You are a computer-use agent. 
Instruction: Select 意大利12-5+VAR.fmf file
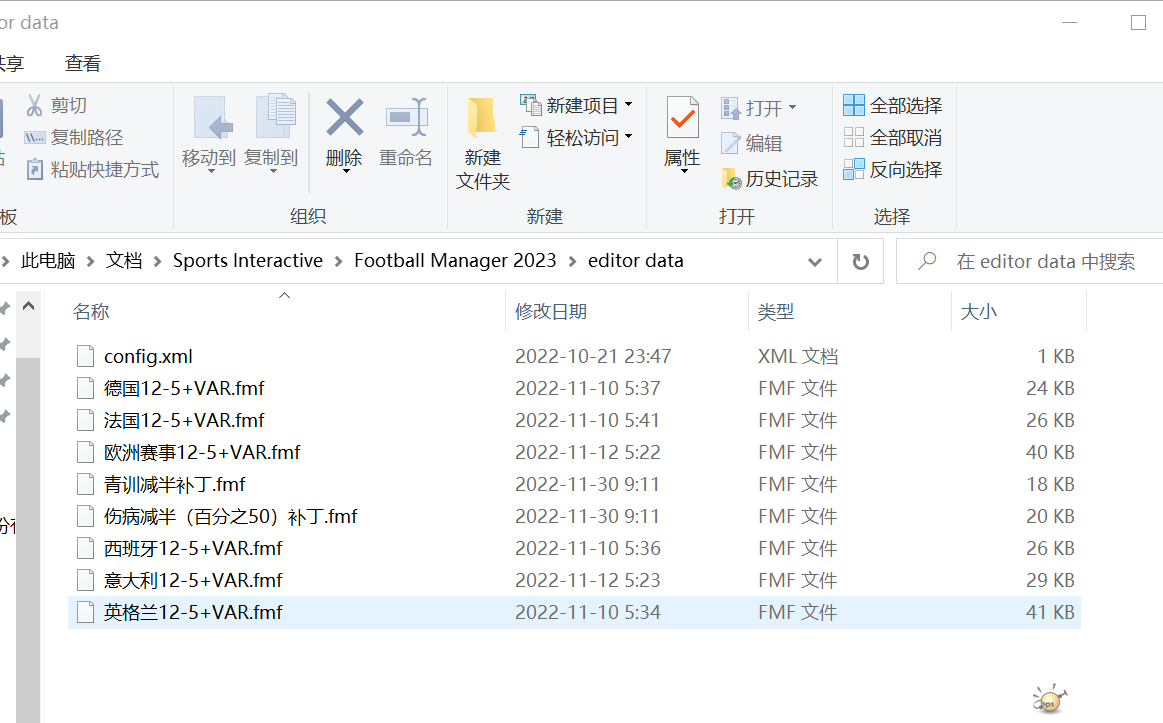point(574,581)
